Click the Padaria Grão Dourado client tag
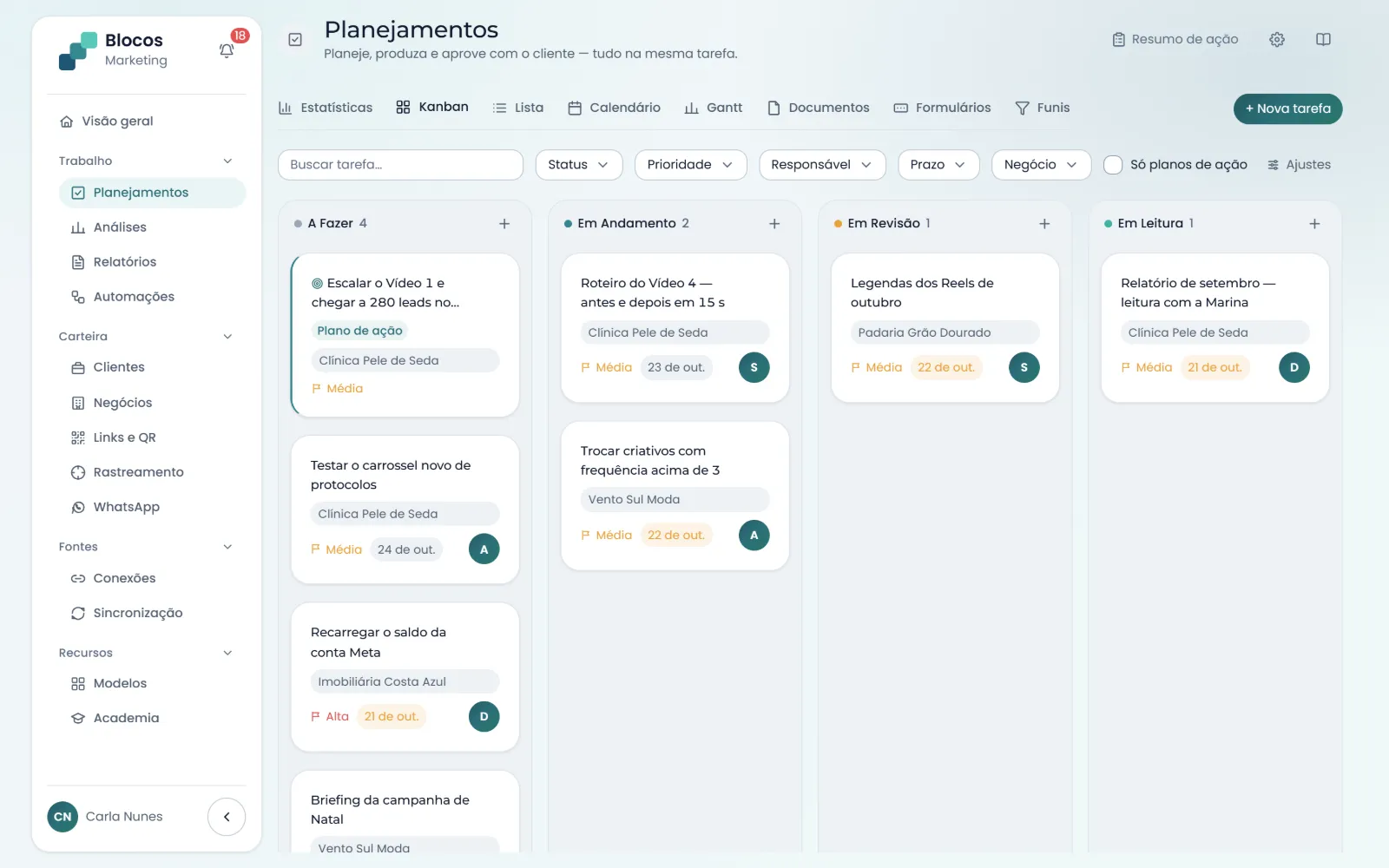Image resolution: width=1389 pixels, height=868 pixels. click(x=945, y=332)
